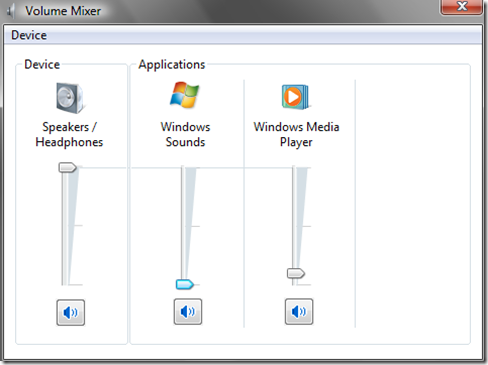488x365 pixels.
Task: Click the Windows Sounds label
Action: [185, 134]
